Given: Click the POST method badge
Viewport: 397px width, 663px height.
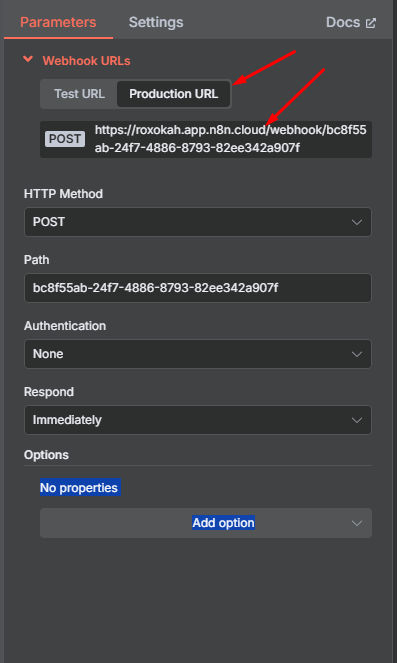Looking at the screenshot, I should (x=65, y=139).
